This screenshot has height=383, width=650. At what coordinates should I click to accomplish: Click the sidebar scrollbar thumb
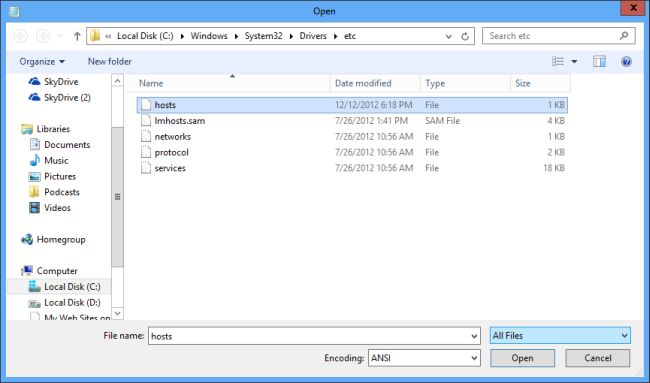click(118, 197)
